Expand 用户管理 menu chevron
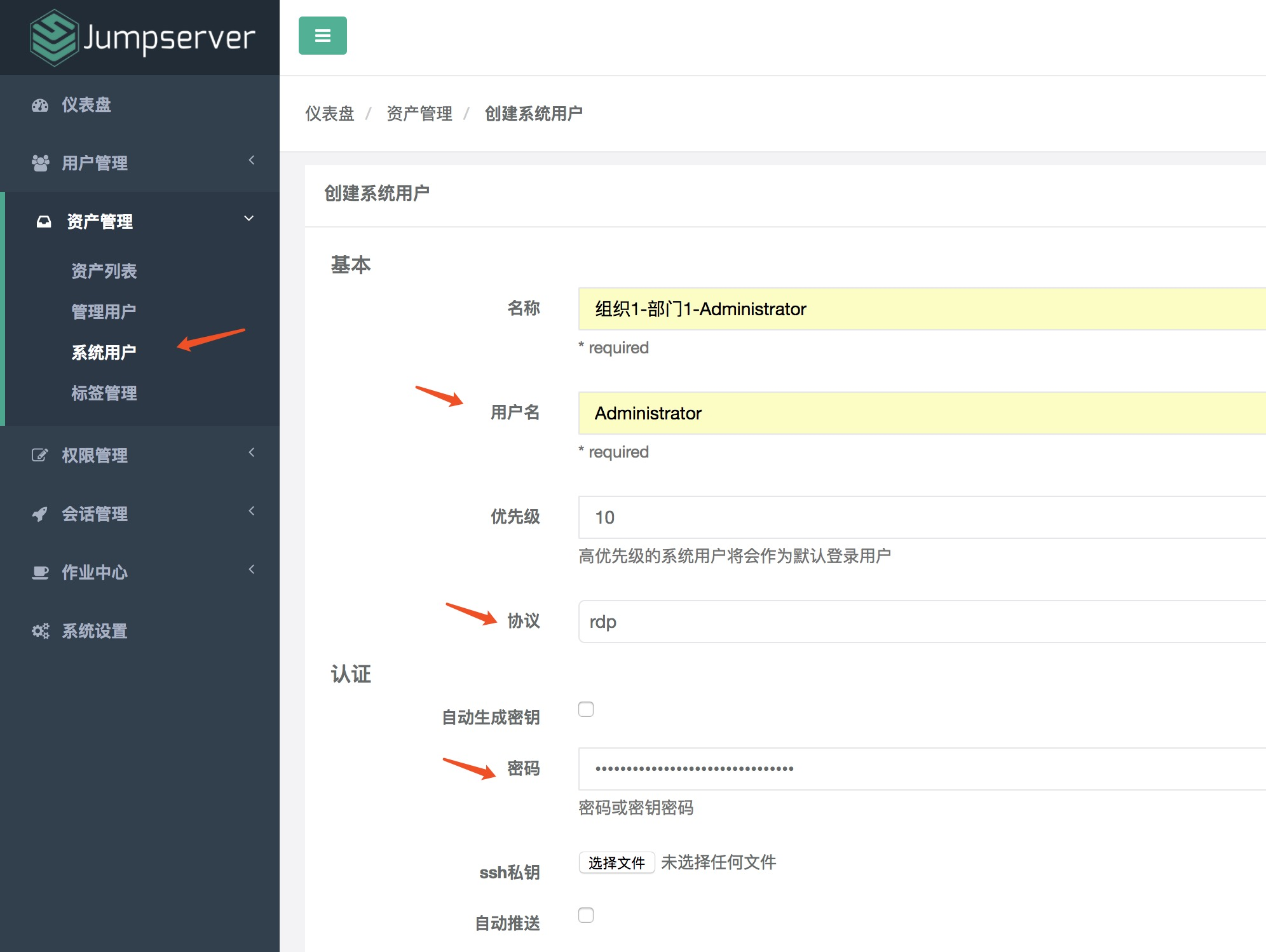1266x952 pixels. [252, 160]
